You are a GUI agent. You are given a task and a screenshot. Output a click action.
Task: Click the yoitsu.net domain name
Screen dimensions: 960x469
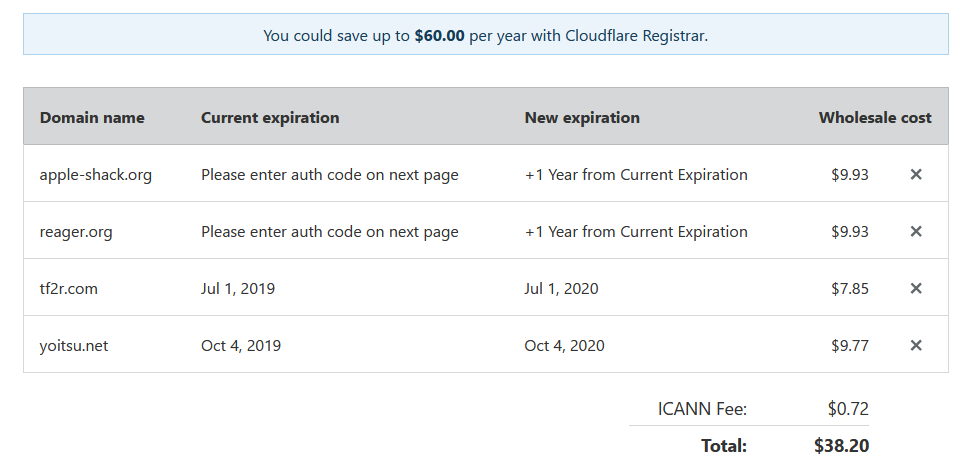(x=73, y=346)
